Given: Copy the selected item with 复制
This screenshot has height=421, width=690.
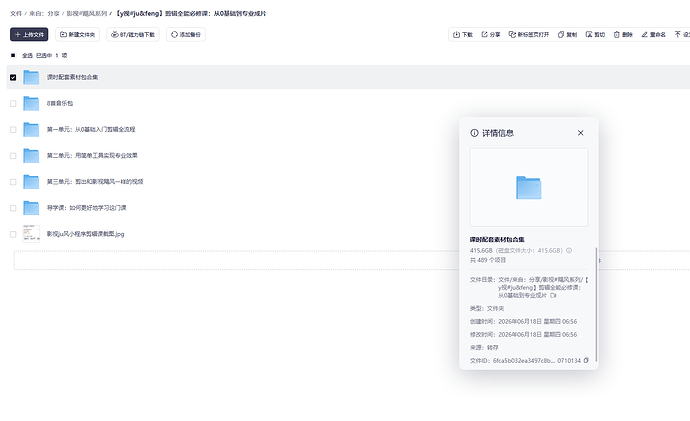Looking at the screenshot, I should click(x=567, y=34).
